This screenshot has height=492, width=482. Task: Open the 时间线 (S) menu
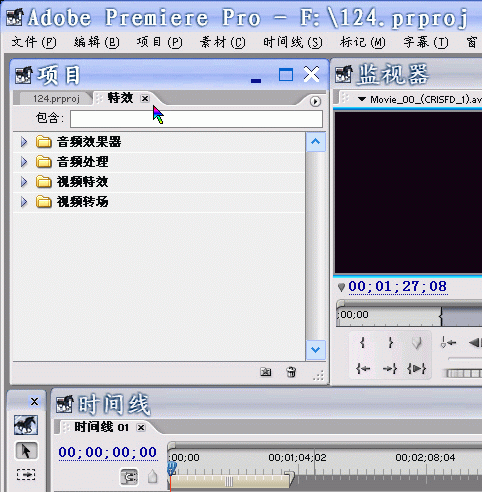(x=293, y=42)
